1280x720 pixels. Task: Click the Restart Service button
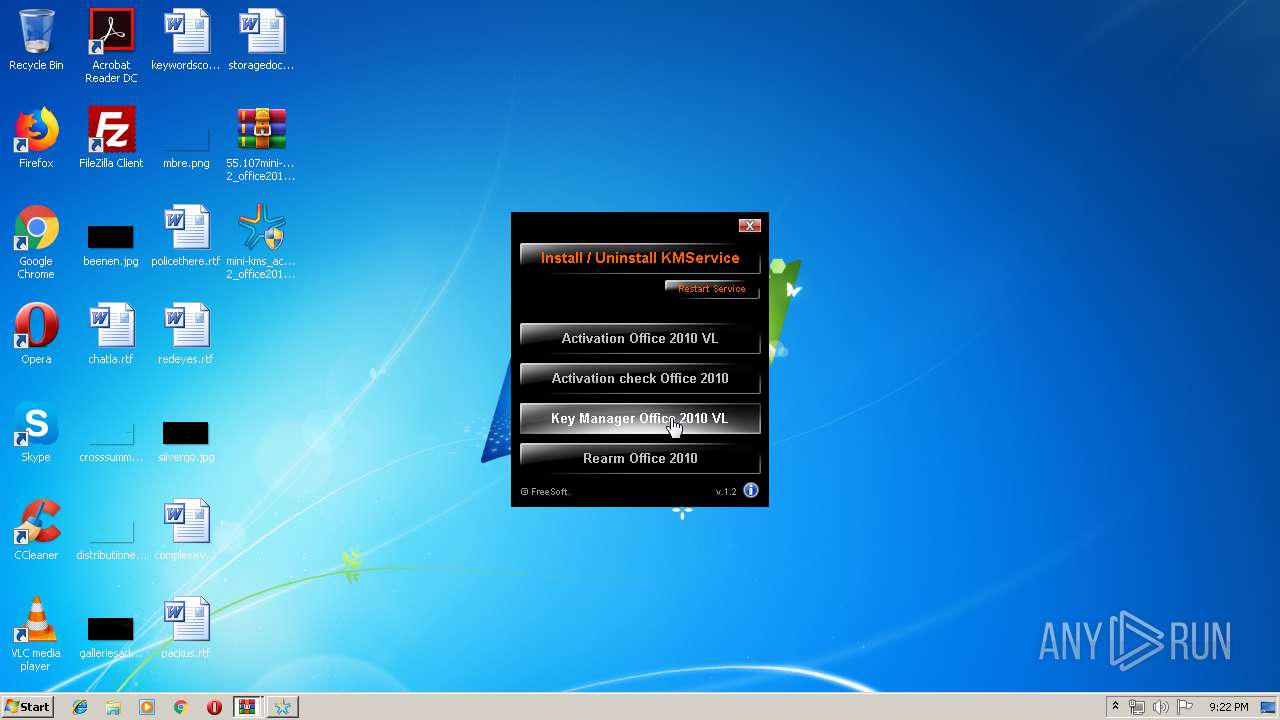coord(712,289)
